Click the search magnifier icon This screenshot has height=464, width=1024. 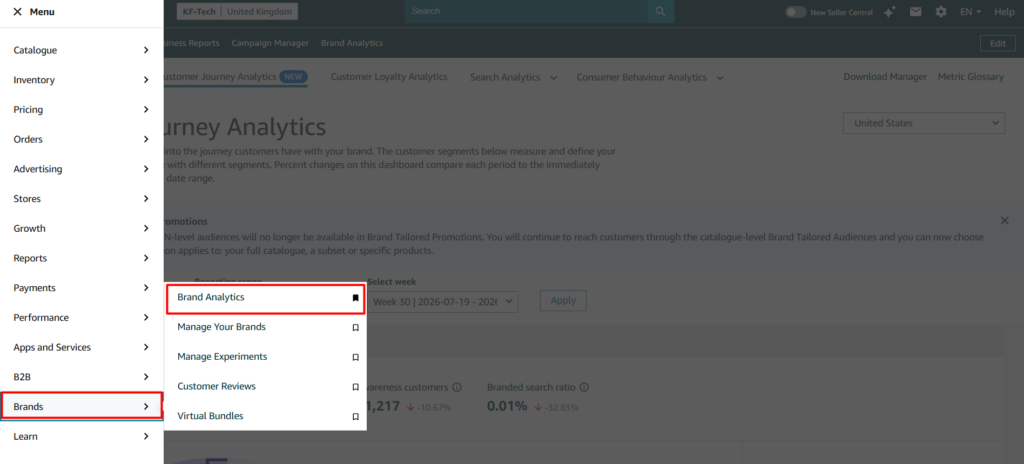(x=660, y=12)
